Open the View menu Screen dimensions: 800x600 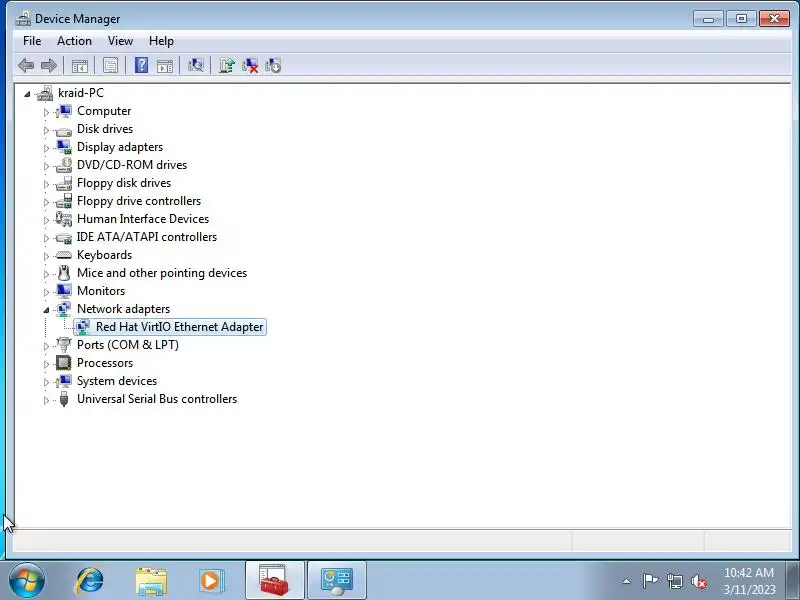120,41
